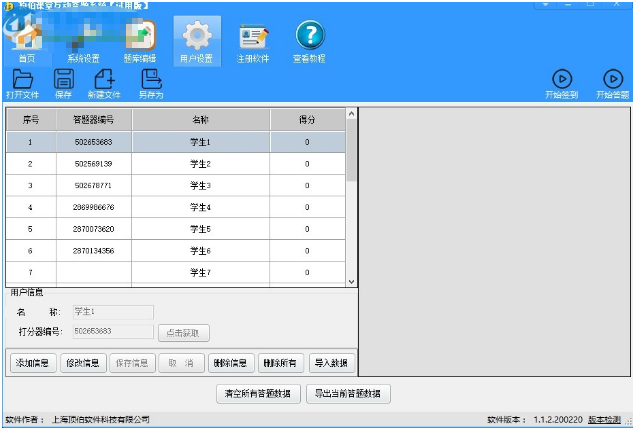635x430 pixels.
Task: Click the 添加信息 button
Action: 32,363
